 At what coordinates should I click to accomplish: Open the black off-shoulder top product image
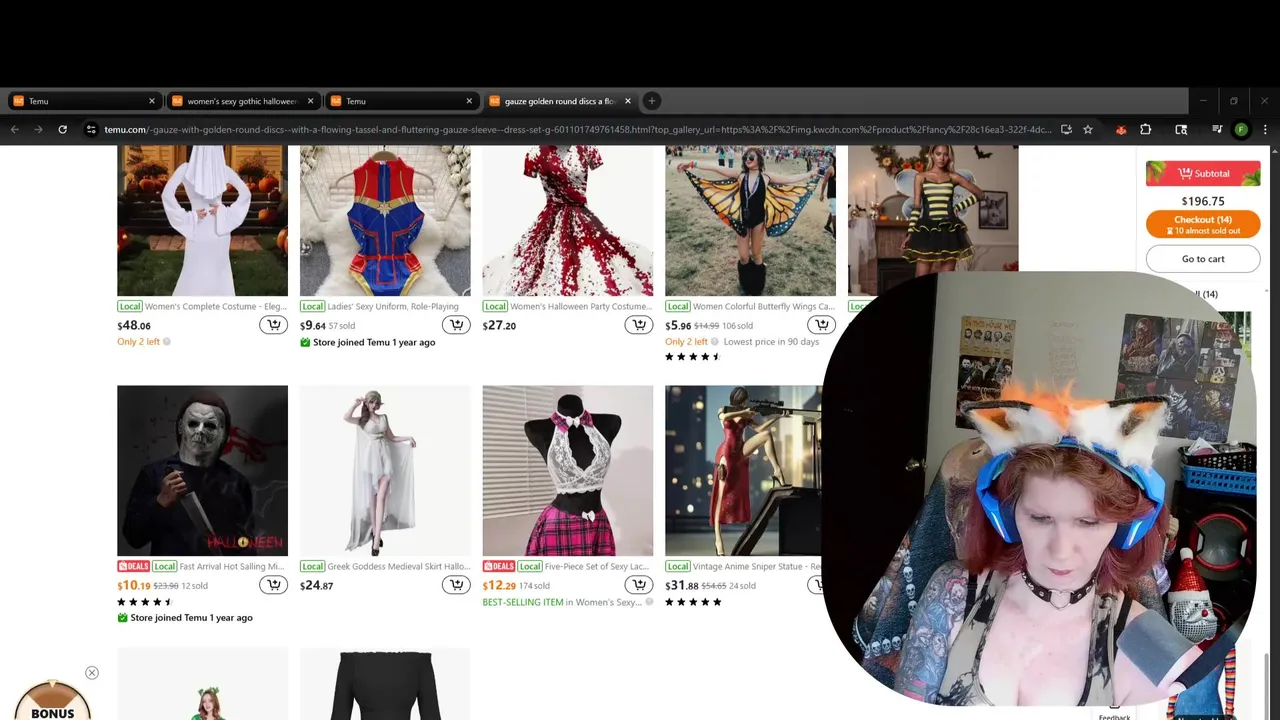pyautogui.click(x=385, y=684)
